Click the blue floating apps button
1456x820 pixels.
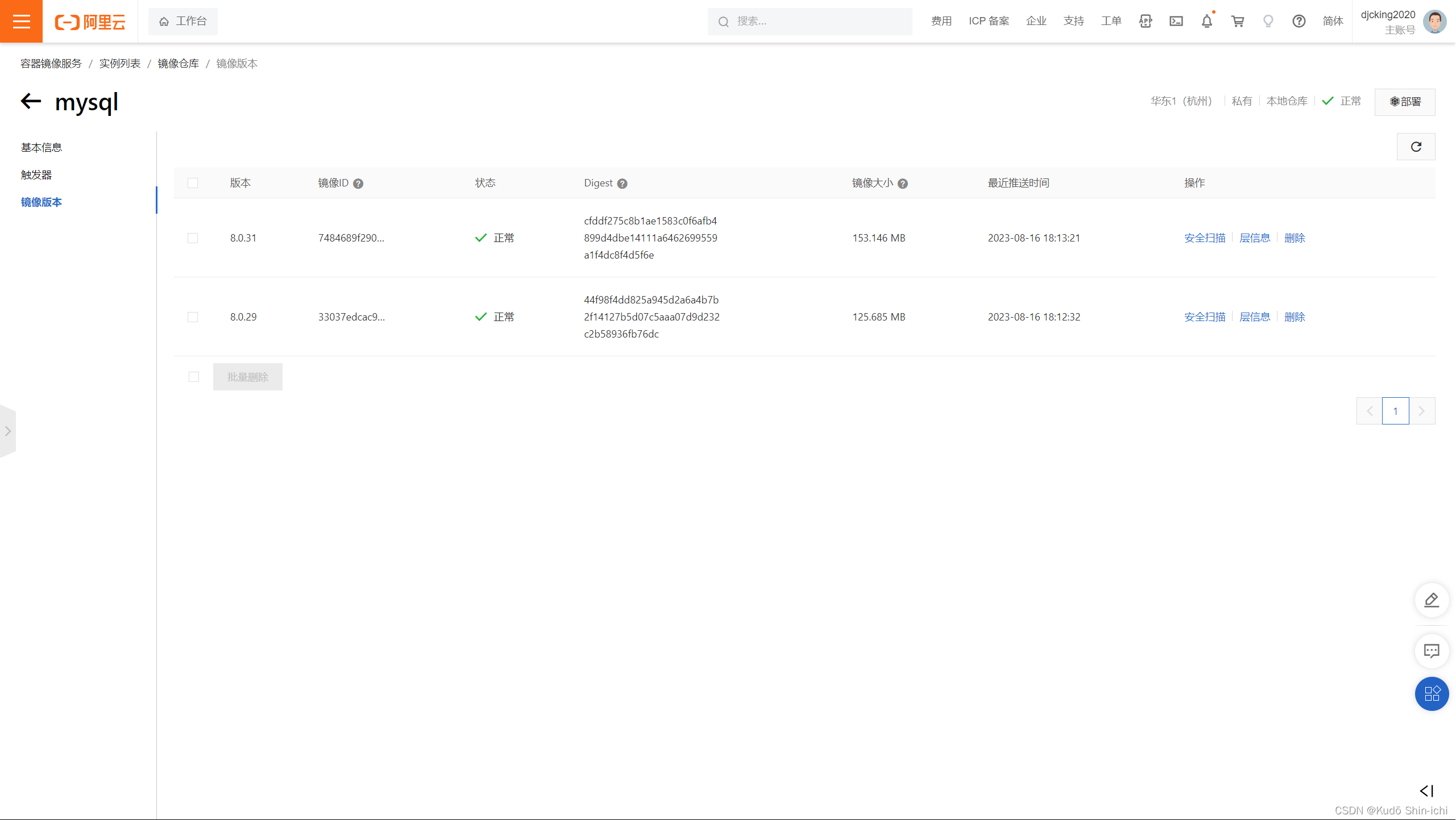tap(1431, 693)
